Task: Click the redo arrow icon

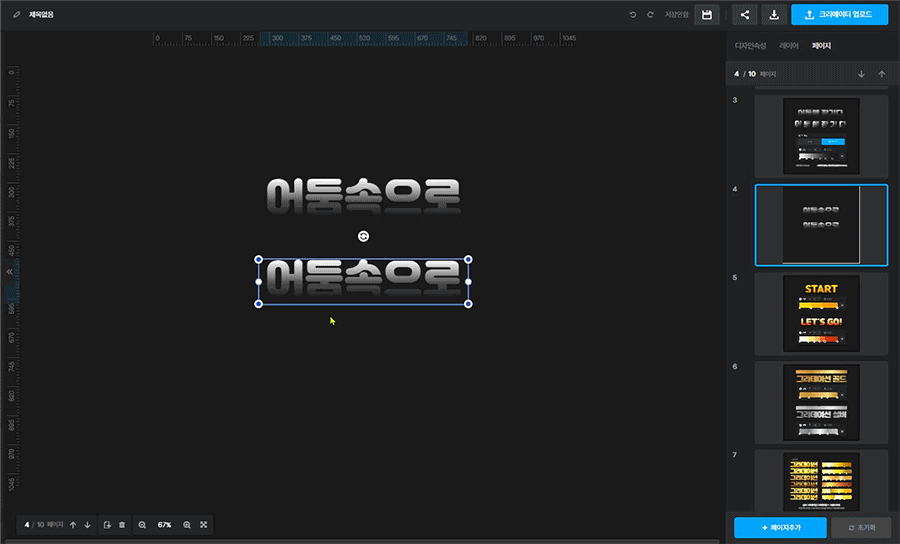Action: coord(651,15)
